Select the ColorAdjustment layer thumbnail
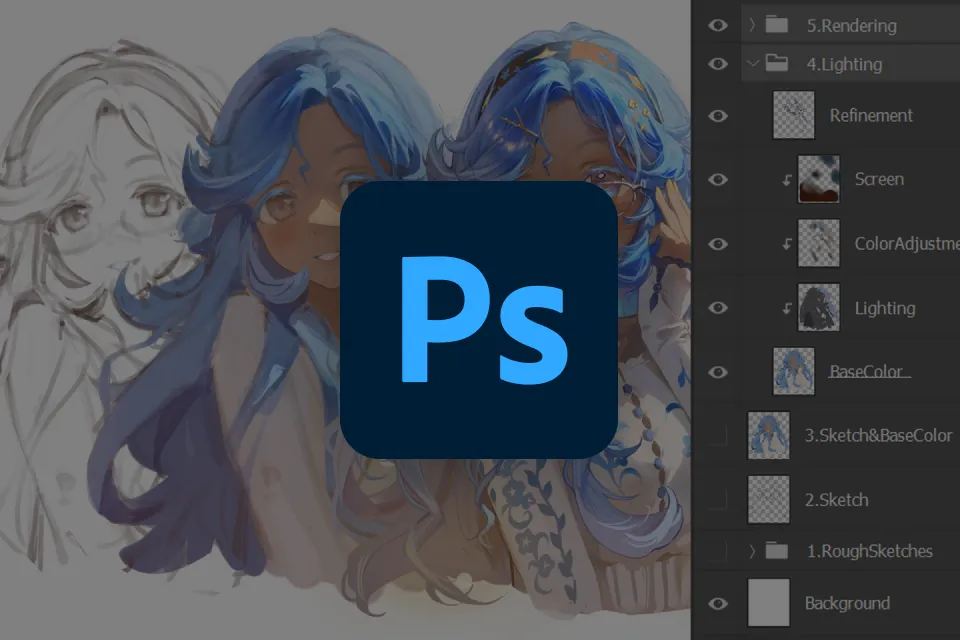960x640 pixels. point(819,243)
